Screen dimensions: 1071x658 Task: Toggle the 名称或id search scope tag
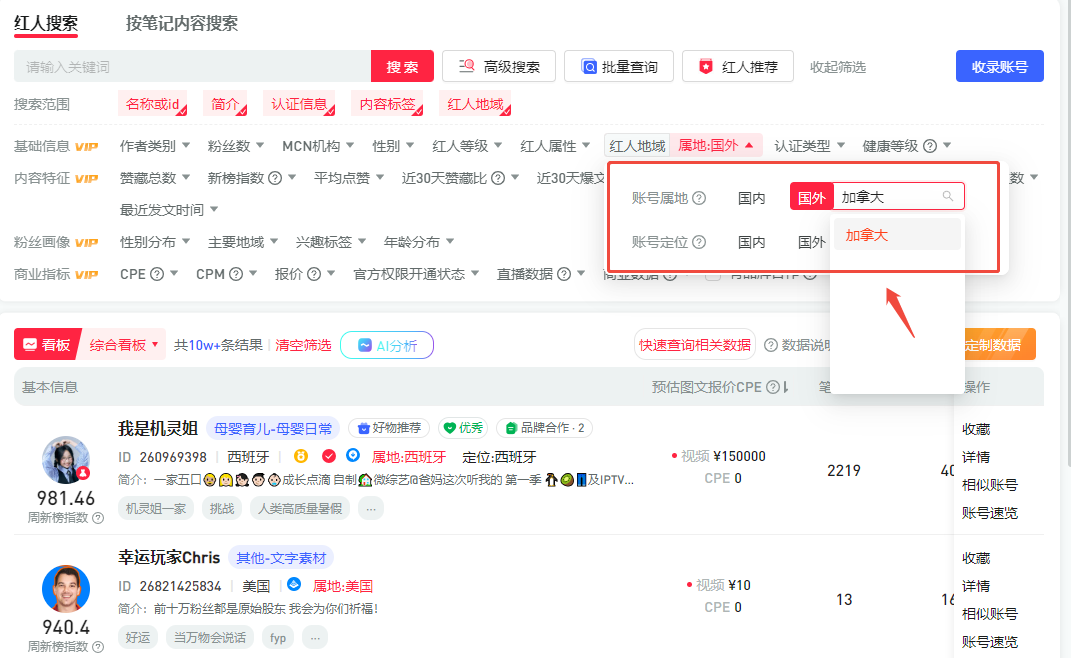click(x=154, y=104)
